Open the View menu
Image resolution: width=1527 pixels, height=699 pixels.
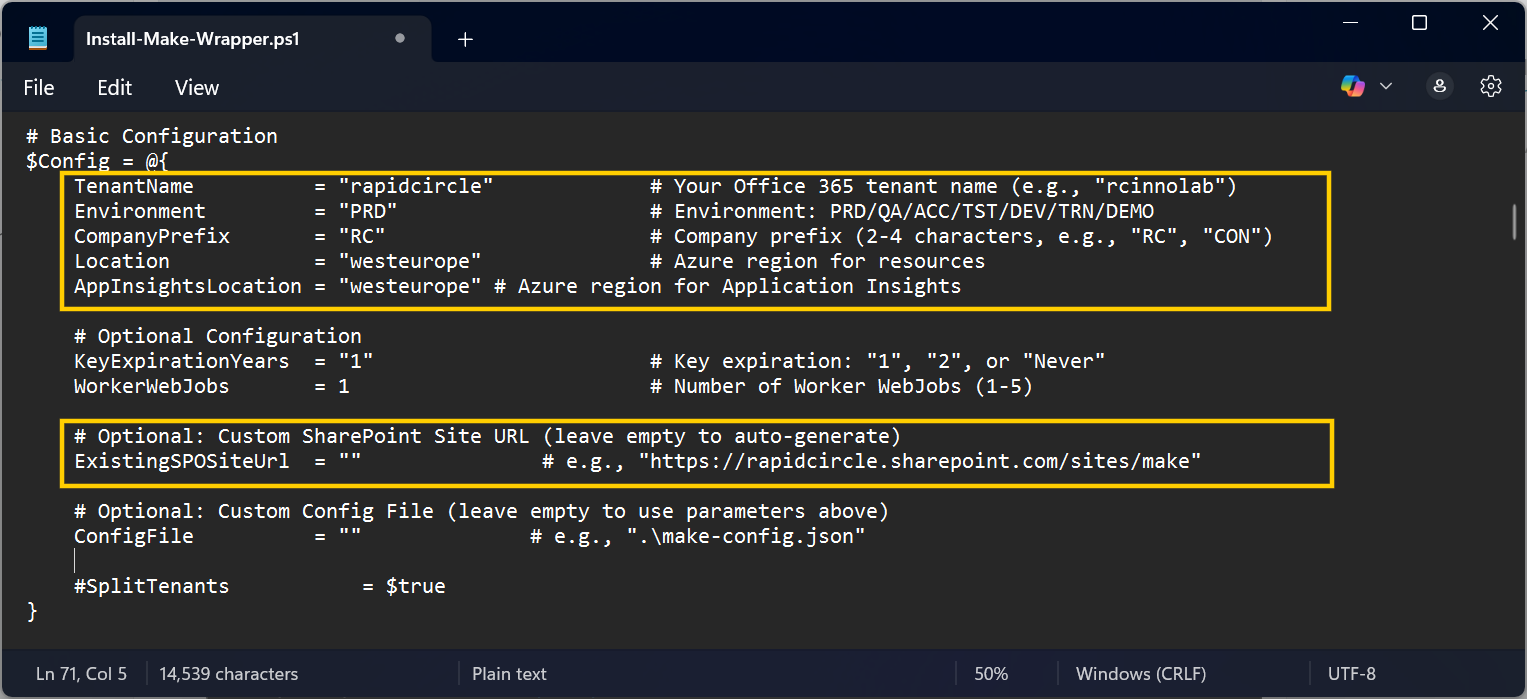coord(196,87)
